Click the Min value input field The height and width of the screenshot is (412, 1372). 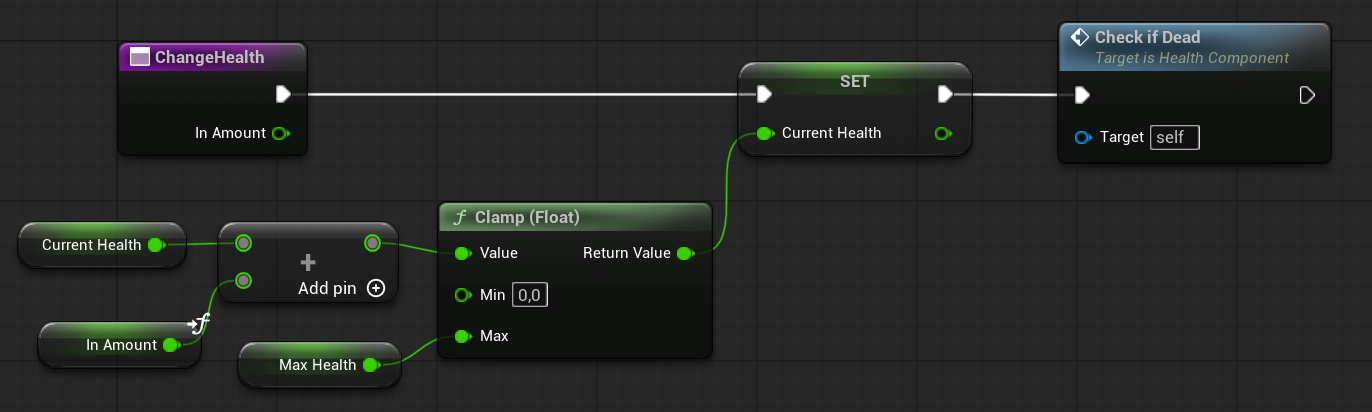530,295
